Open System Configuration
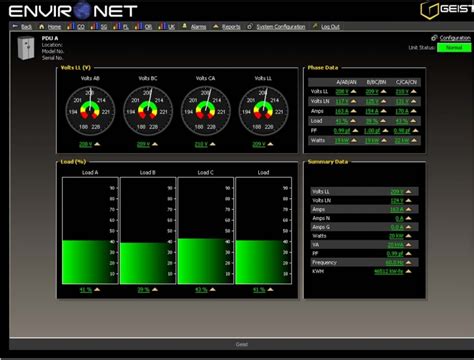This screenshot has height=360, width=474. pos(281,27)
